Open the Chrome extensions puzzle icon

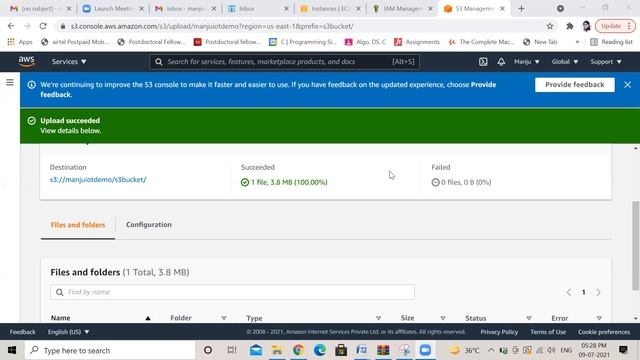point(570,26)
